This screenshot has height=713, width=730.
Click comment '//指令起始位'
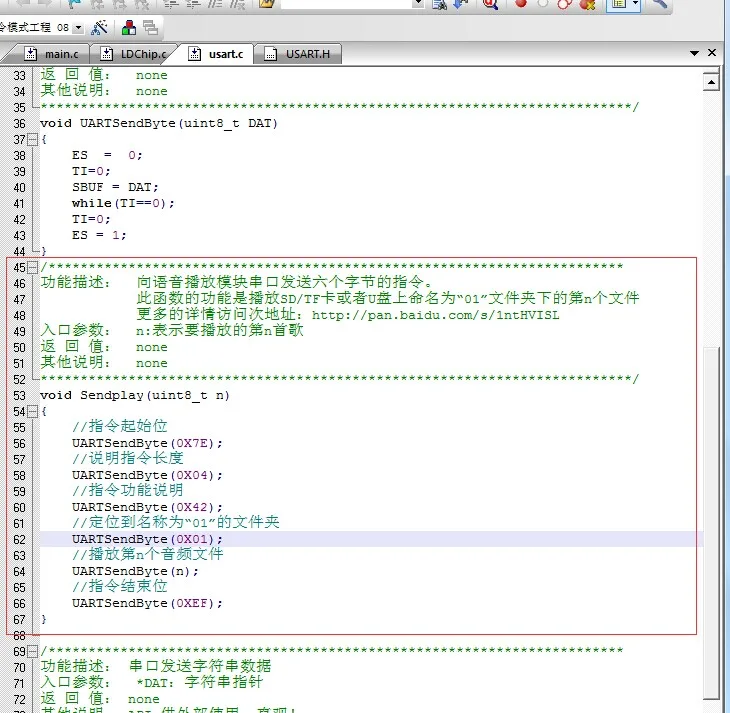click(120, 426)
